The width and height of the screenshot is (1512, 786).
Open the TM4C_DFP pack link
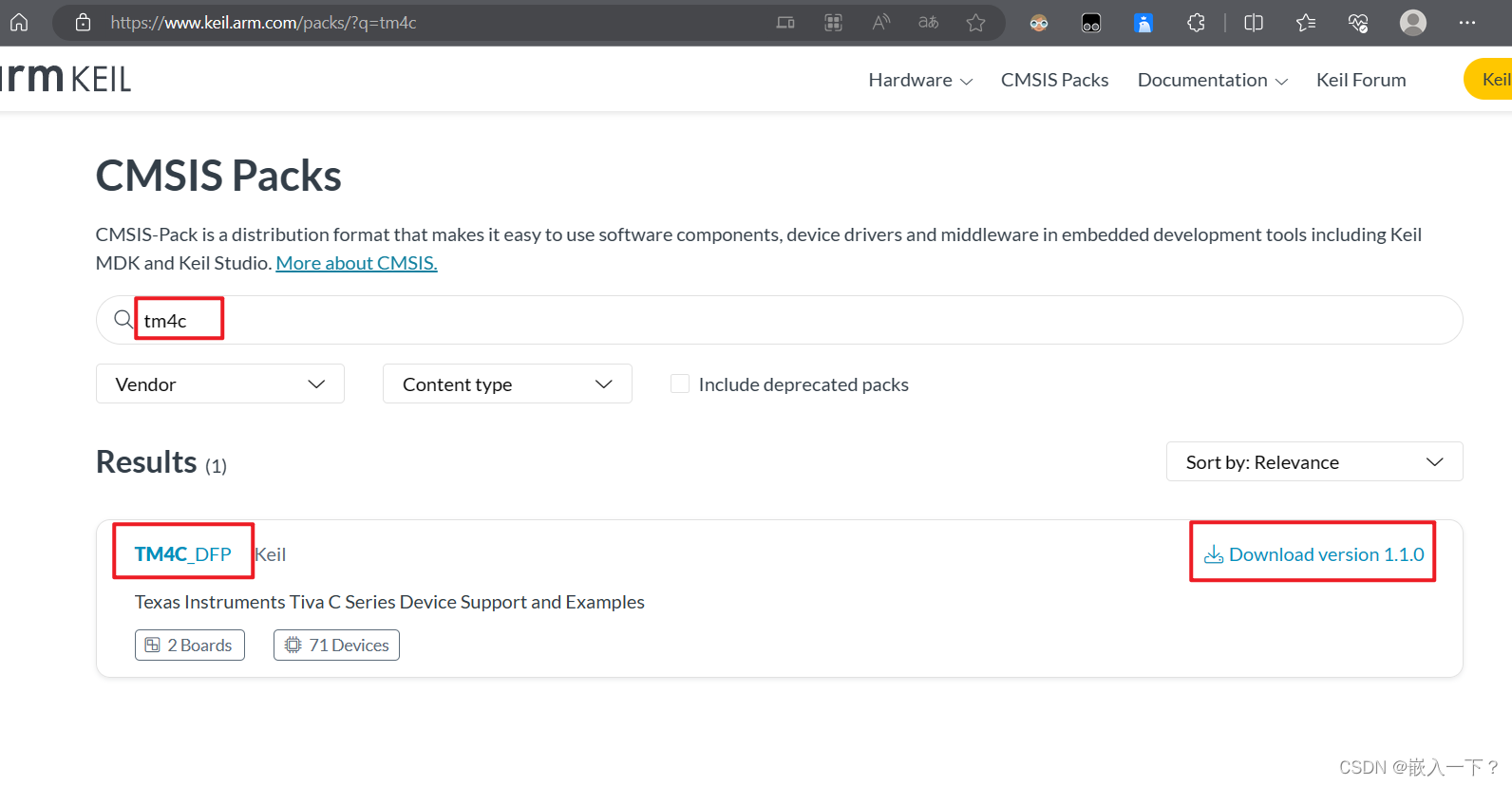pos(183,554)
